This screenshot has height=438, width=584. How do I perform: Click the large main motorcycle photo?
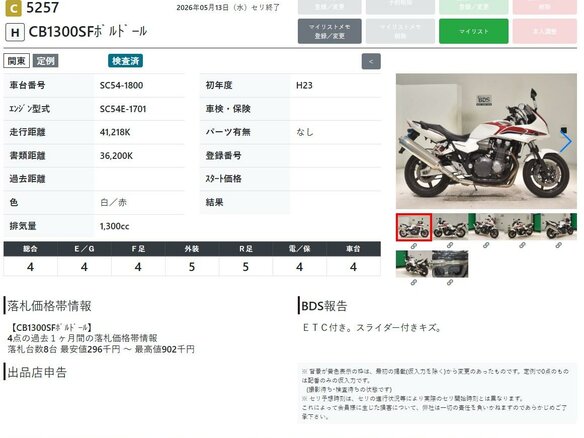pos(486,141)
